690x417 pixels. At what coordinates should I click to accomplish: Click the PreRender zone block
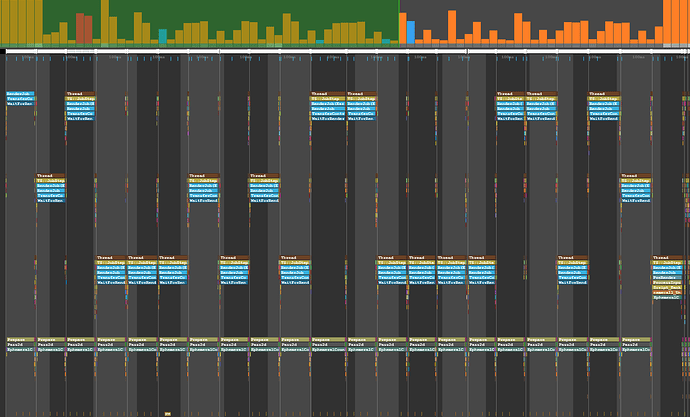point(667,278)
